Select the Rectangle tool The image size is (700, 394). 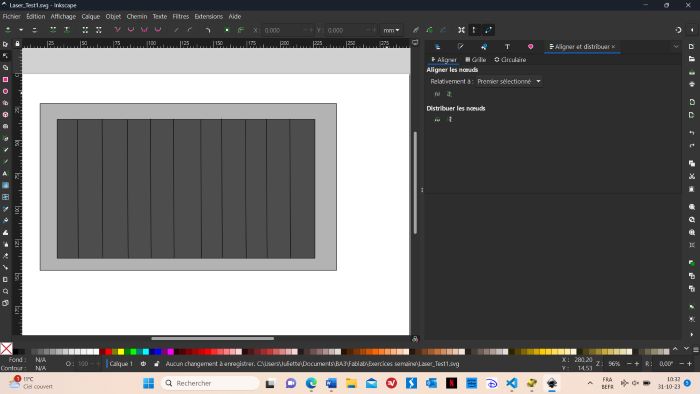(x=5, y=79)
